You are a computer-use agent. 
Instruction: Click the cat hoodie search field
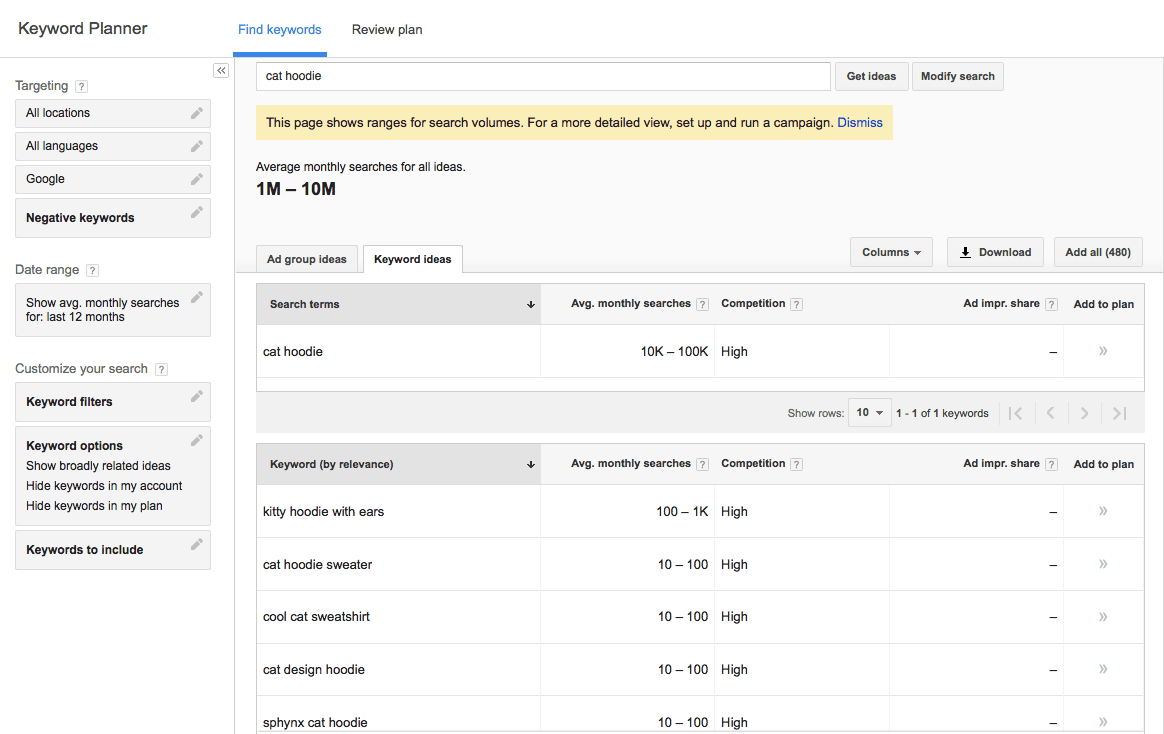coord(543,76)
